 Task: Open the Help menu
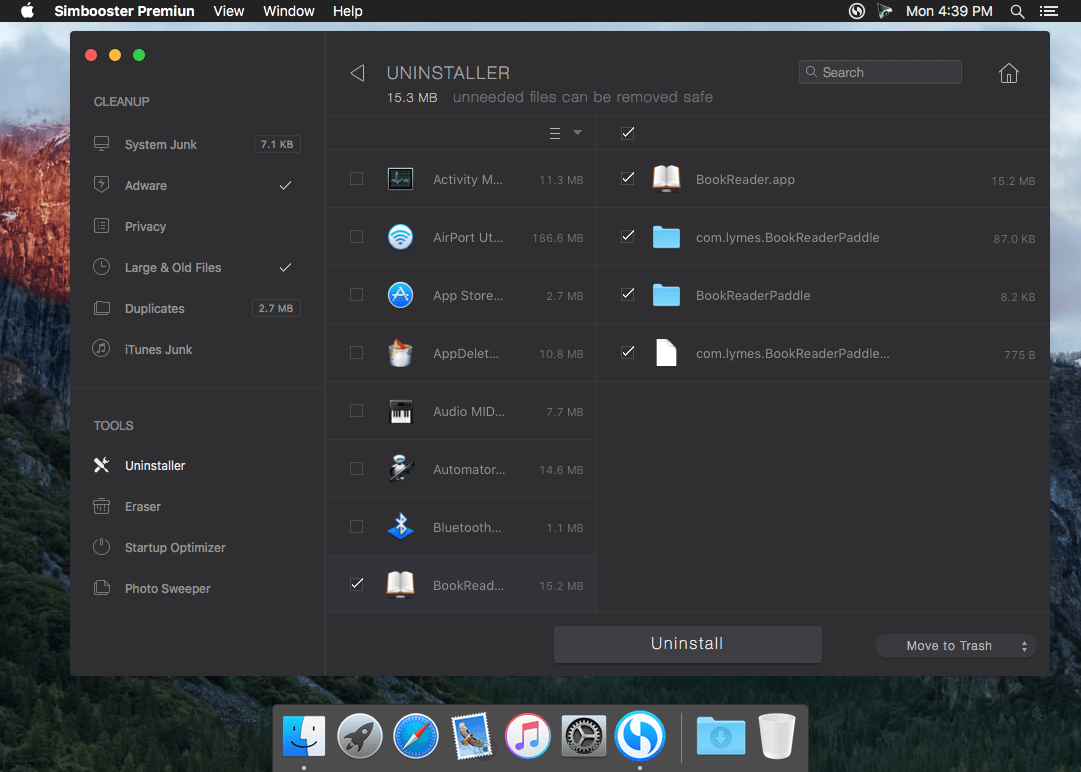click(347, 11)
